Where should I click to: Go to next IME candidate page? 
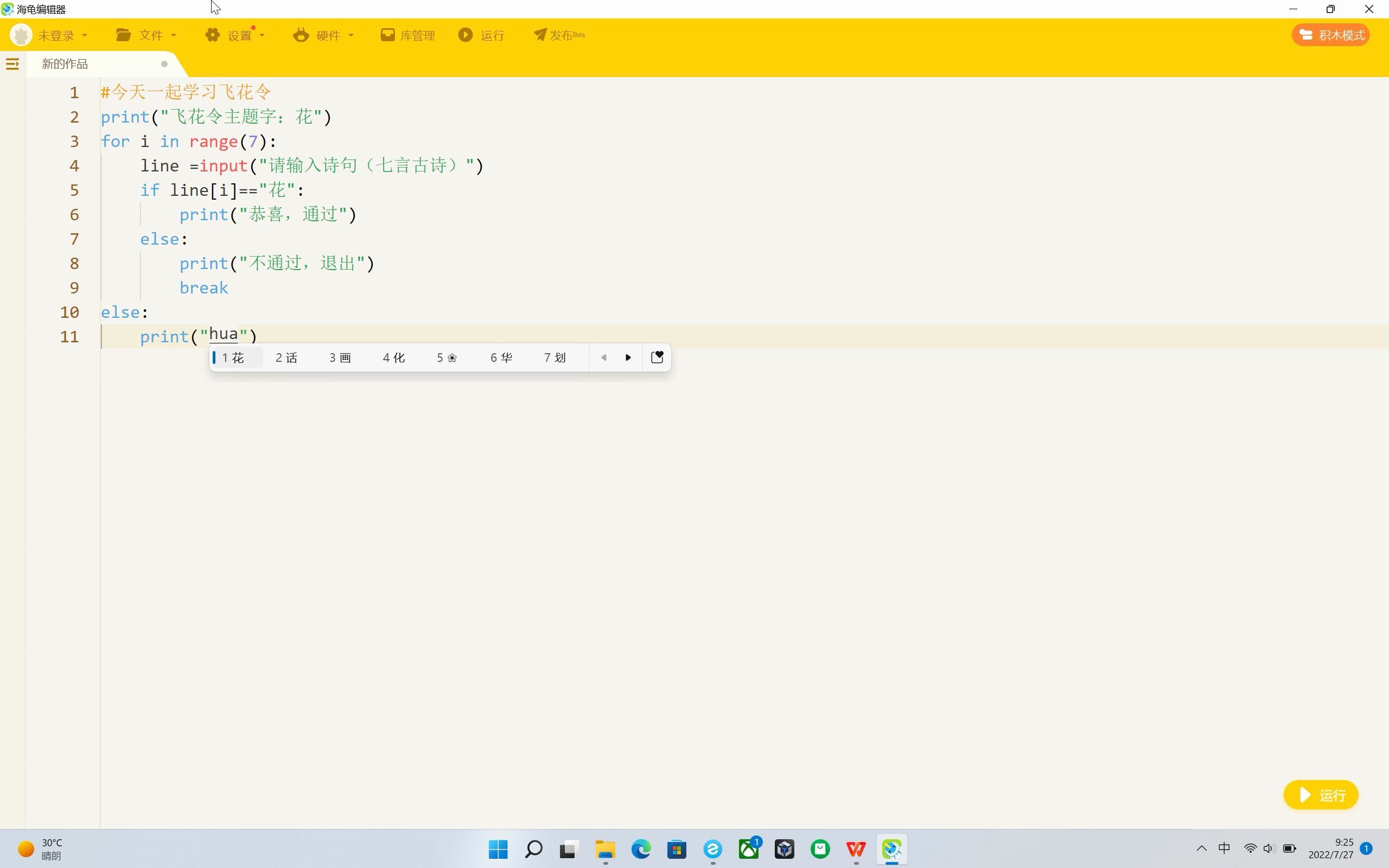point(628,357)
